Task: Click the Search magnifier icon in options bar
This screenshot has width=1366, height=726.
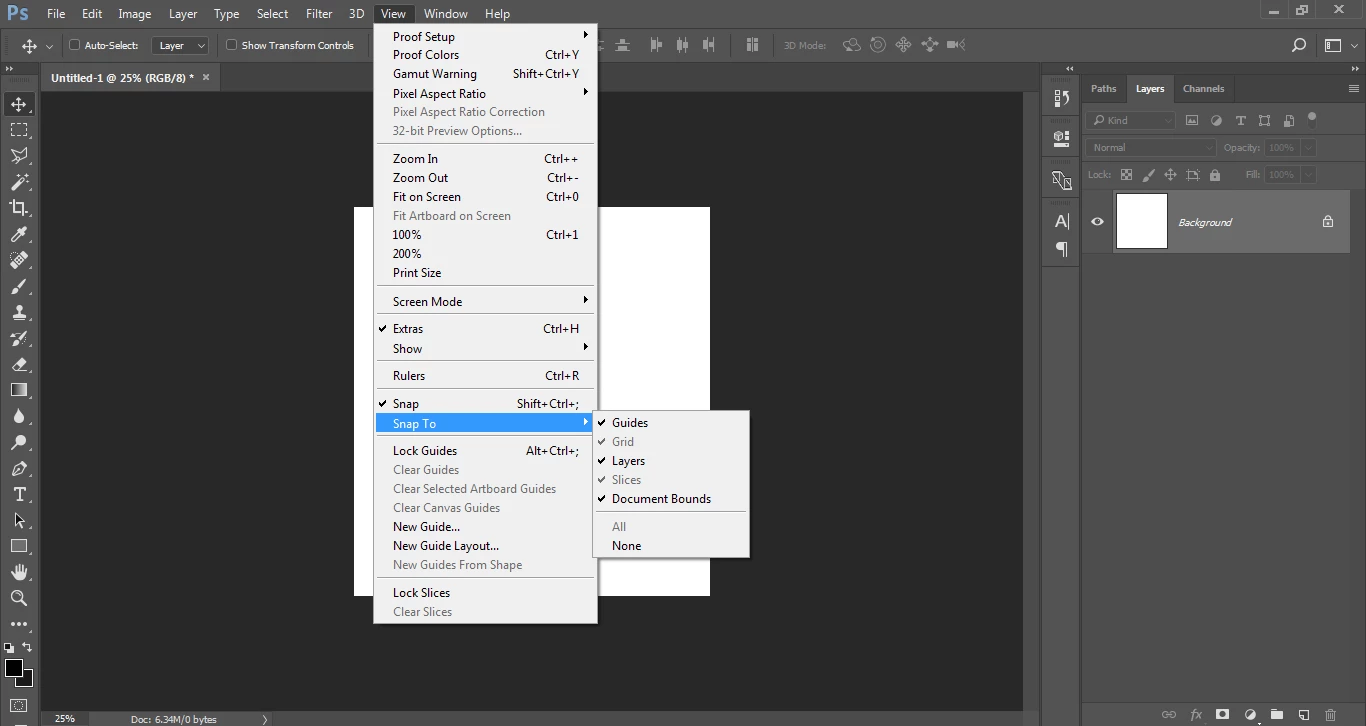Action: (1299, 45)
